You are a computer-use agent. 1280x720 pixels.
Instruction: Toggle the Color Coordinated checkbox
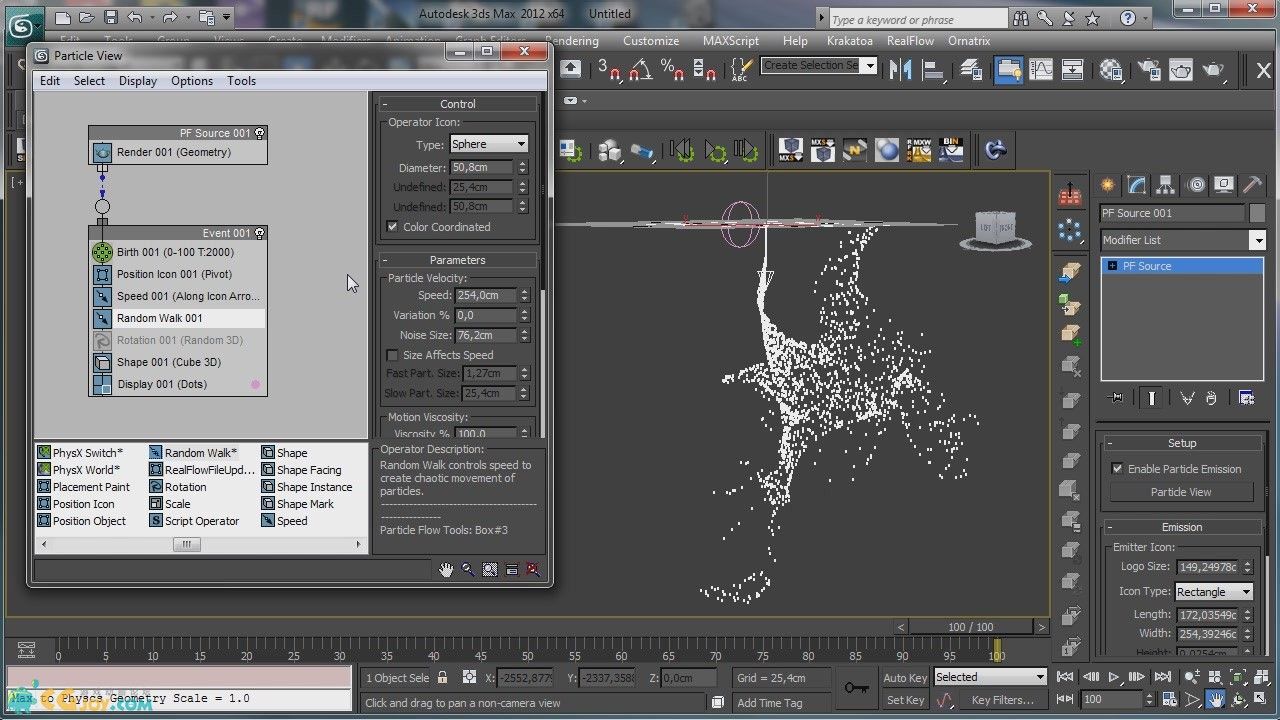[x=392, y=227]
